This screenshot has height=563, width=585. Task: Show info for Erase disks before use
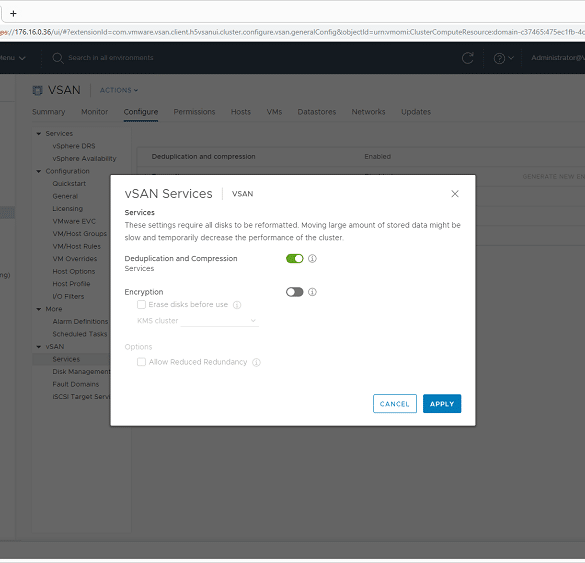point(237,305)
